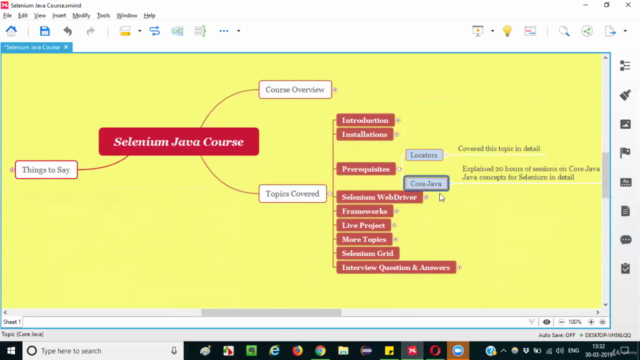The image size is (640, 360).
Task: Expand the More Topics node
Action: [396, 240]
